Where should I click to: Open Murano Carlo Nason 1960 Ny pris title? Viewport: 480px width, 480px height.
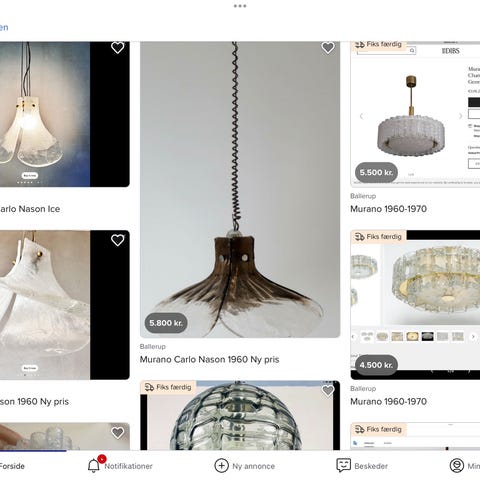pos(209,359)
